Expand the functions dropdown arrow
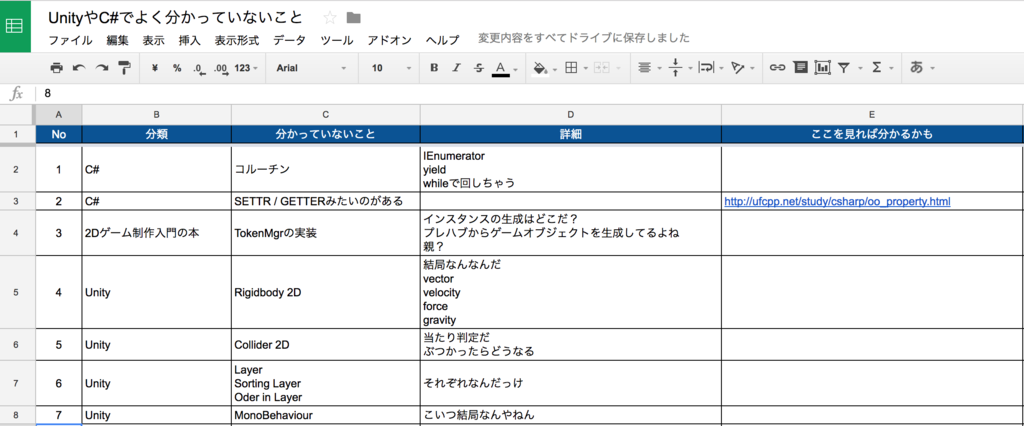1024x426 pixels. point(892,69)
